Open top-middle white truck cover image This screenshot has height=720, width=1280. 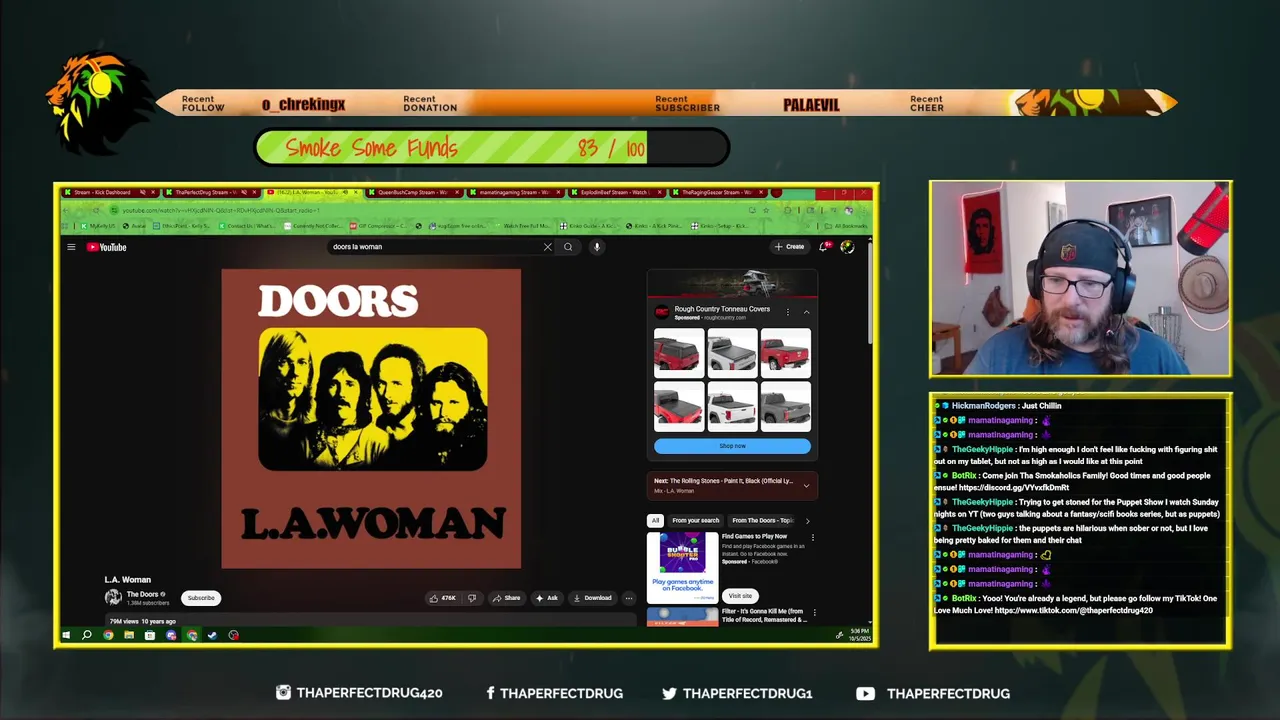(732, 354)
